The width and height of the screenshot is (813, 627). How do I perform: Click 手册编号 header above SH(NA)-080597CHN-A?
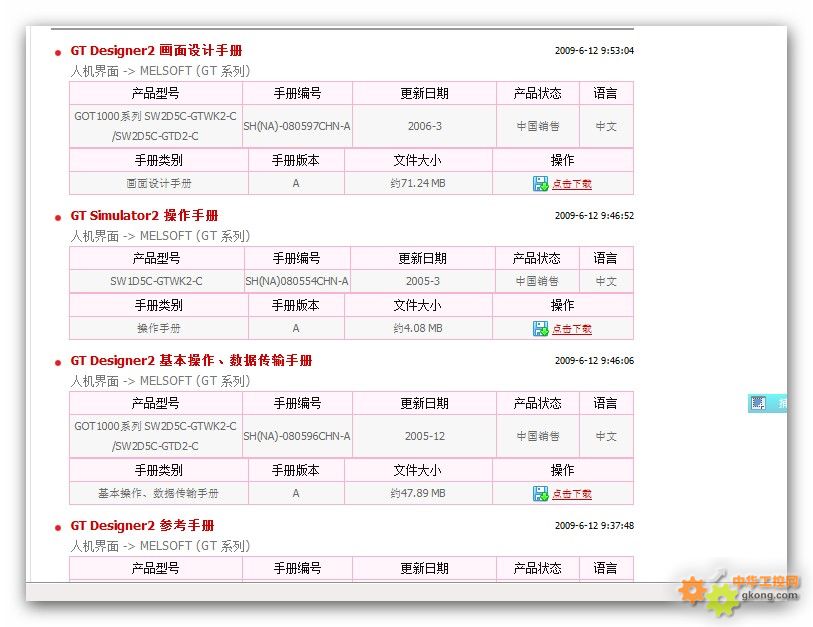tap(297, 93)
